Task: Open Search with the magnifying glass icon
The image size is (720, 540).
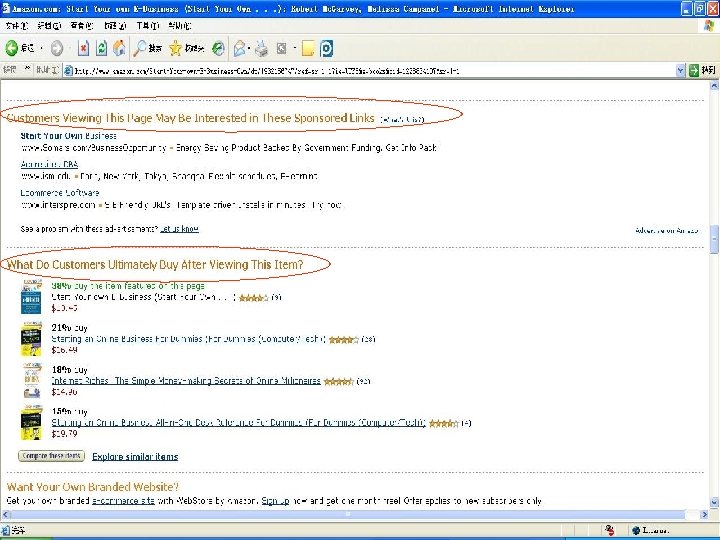Action: click(140, 48)
